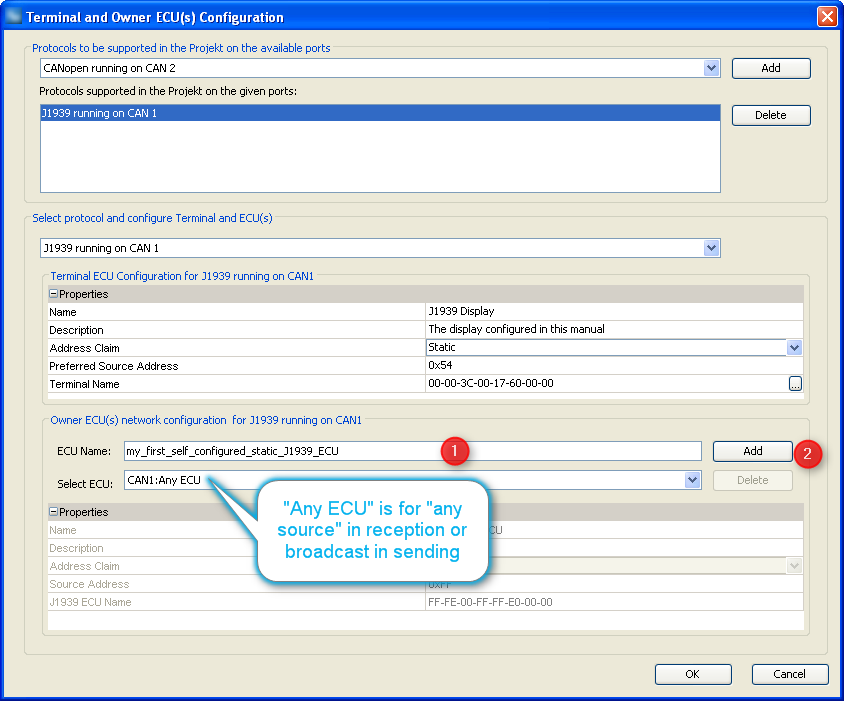844x701 pixels.
Task: Click the application icon in the title bar
Action: [14, 16]
